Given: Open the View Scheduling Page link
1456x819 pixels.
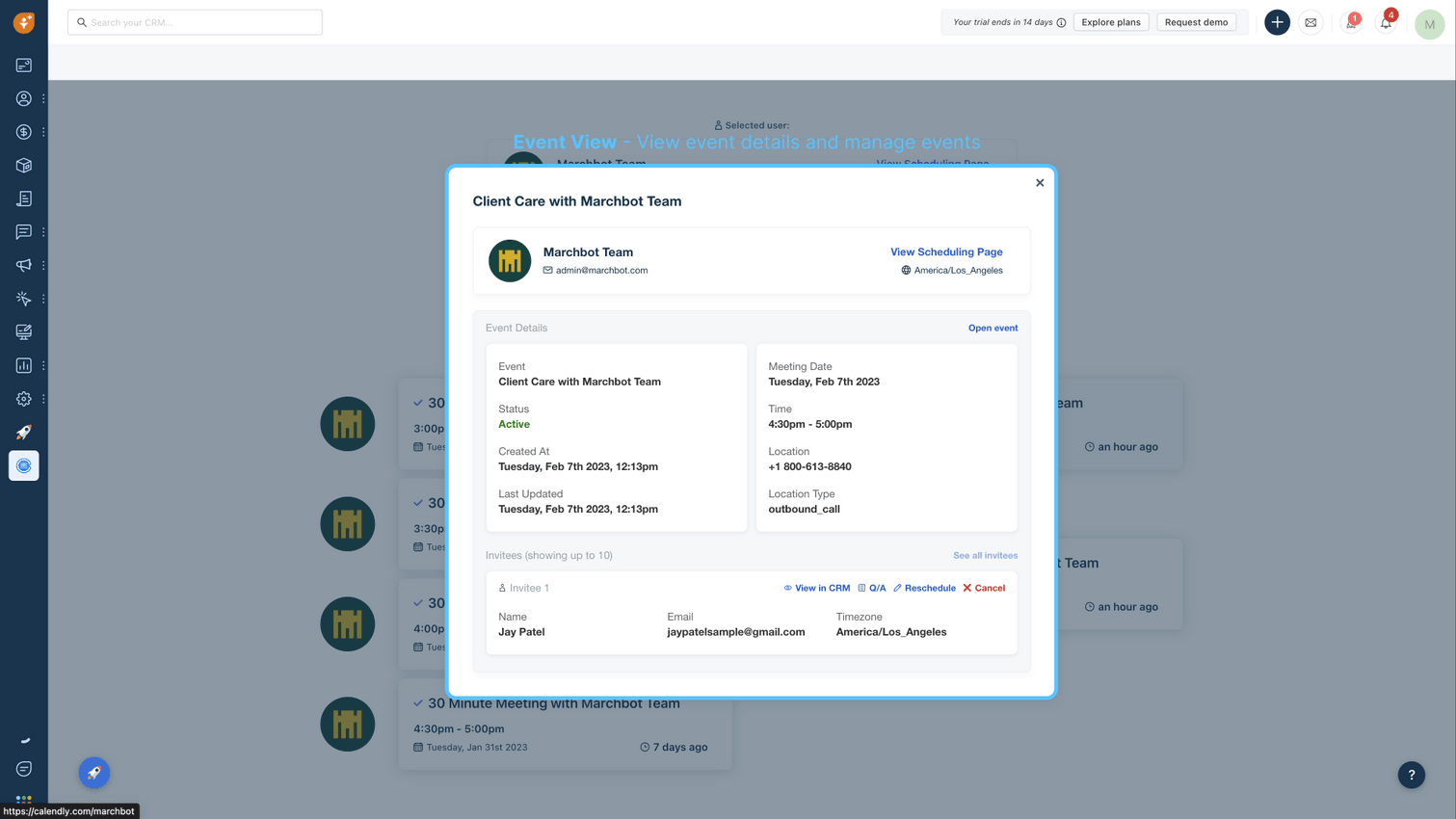Looking at the screenshot, I should [x=945, y=251].
